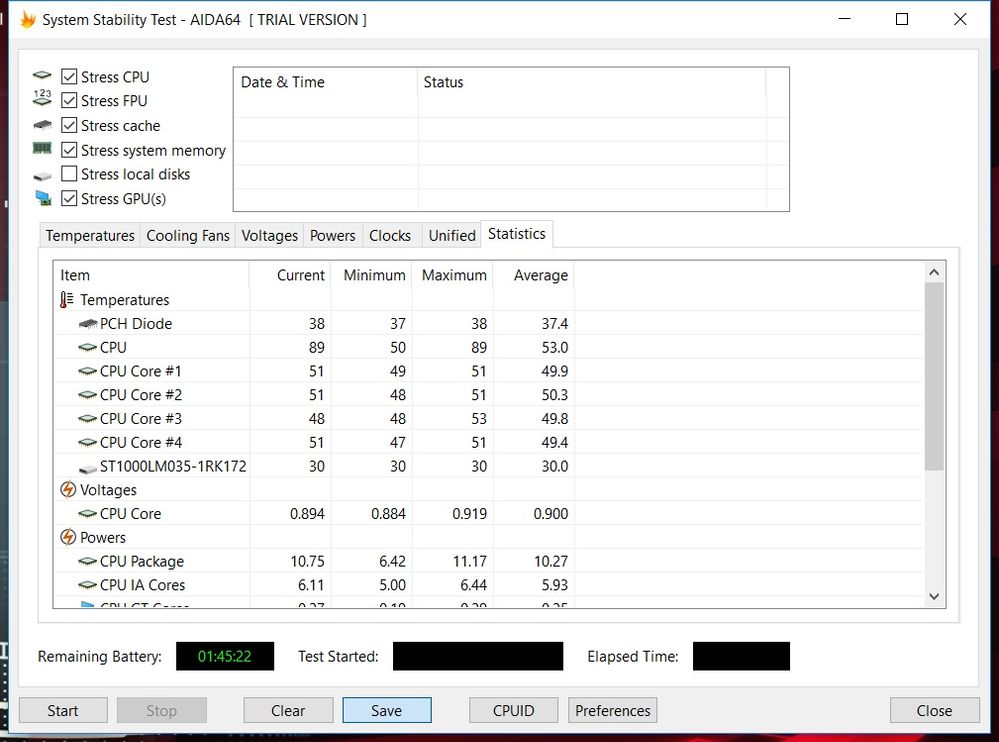Select the ST1000LM035-1RK172 drive row label

[173, 466]
